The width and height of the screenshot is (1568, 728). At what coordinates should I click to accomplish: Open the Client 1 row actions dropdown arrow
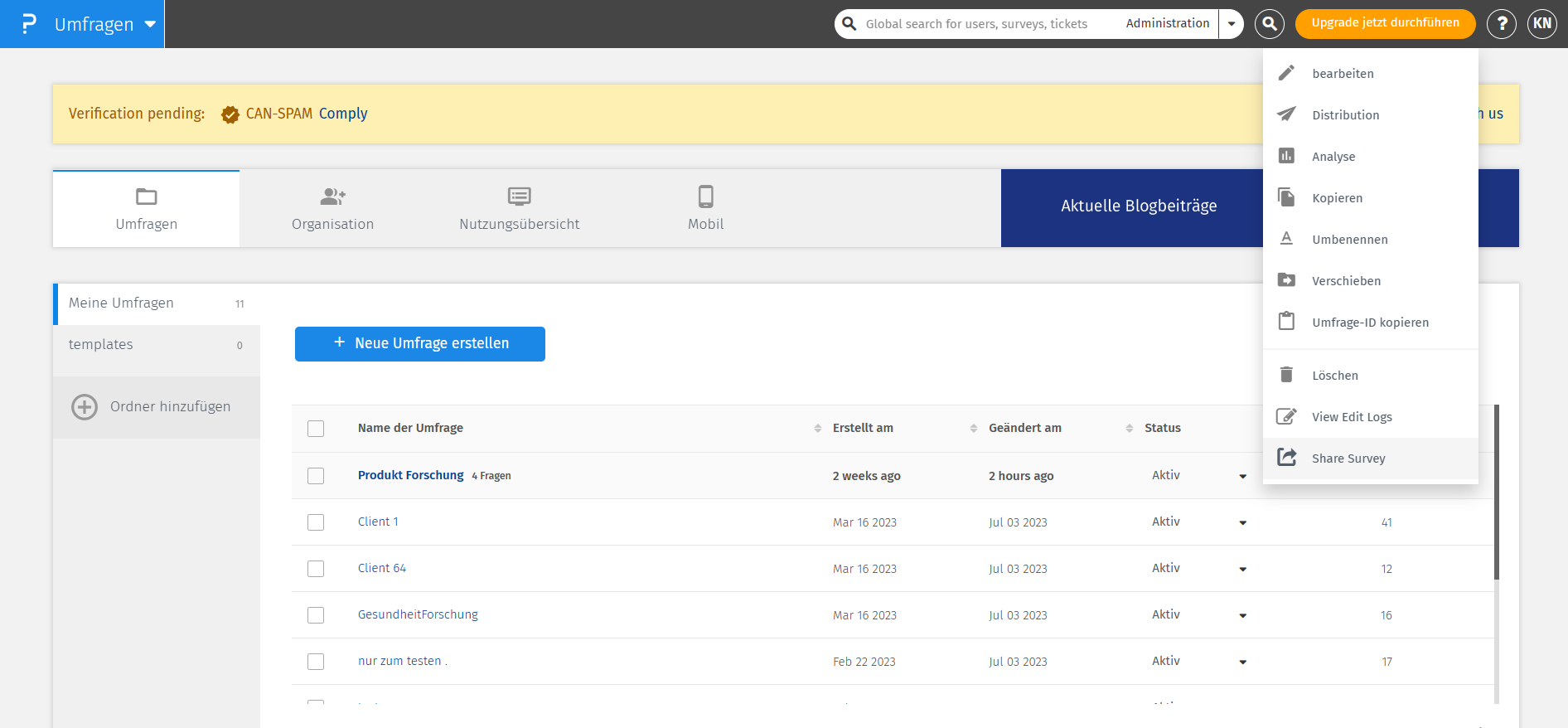pyautogui.click(x=1242, y=522)
